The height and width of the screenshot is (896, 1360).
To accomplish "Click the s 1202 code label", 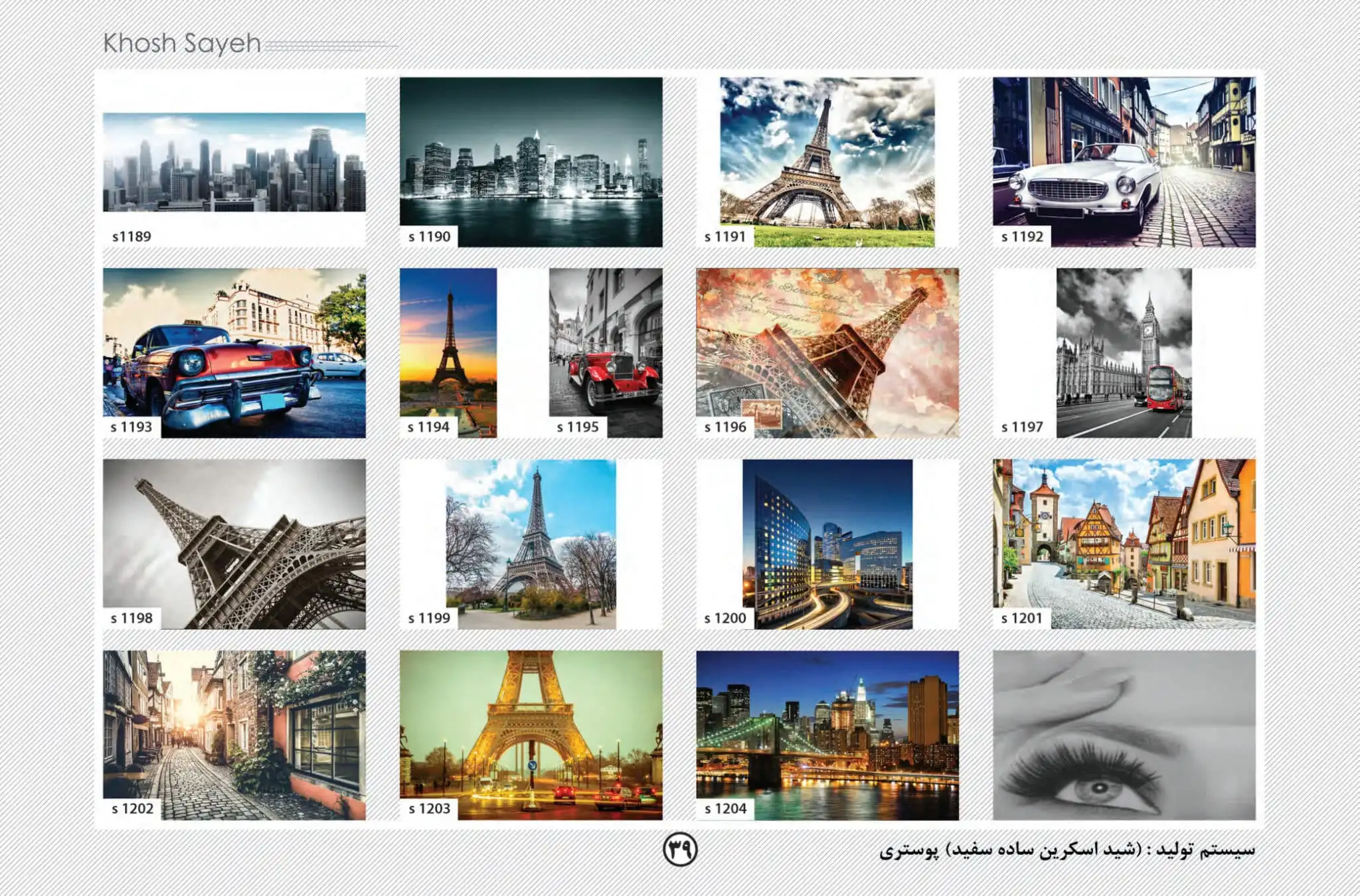I will pos(132,808).
